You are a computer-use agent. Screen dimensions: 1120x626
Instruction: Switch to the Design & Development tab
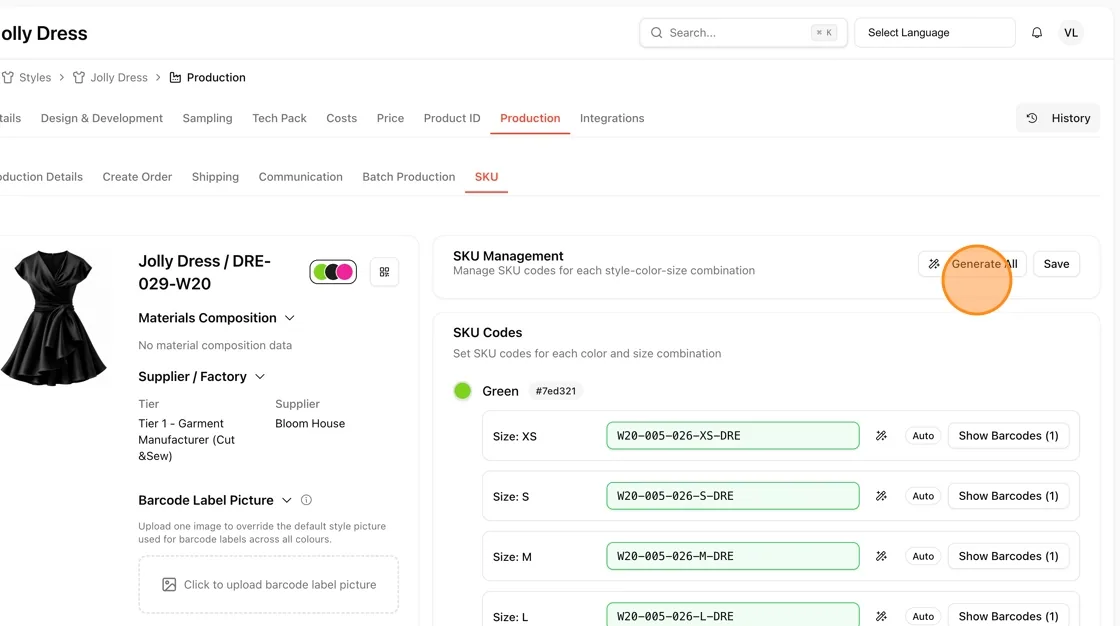tap(101, 118)
